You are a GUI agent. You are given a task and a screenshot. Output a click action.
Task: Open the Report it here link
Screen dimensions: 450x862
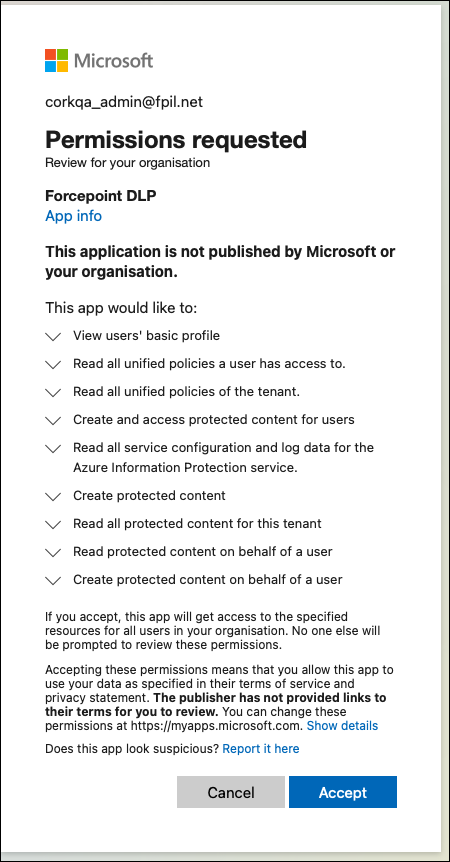(261, 749)
